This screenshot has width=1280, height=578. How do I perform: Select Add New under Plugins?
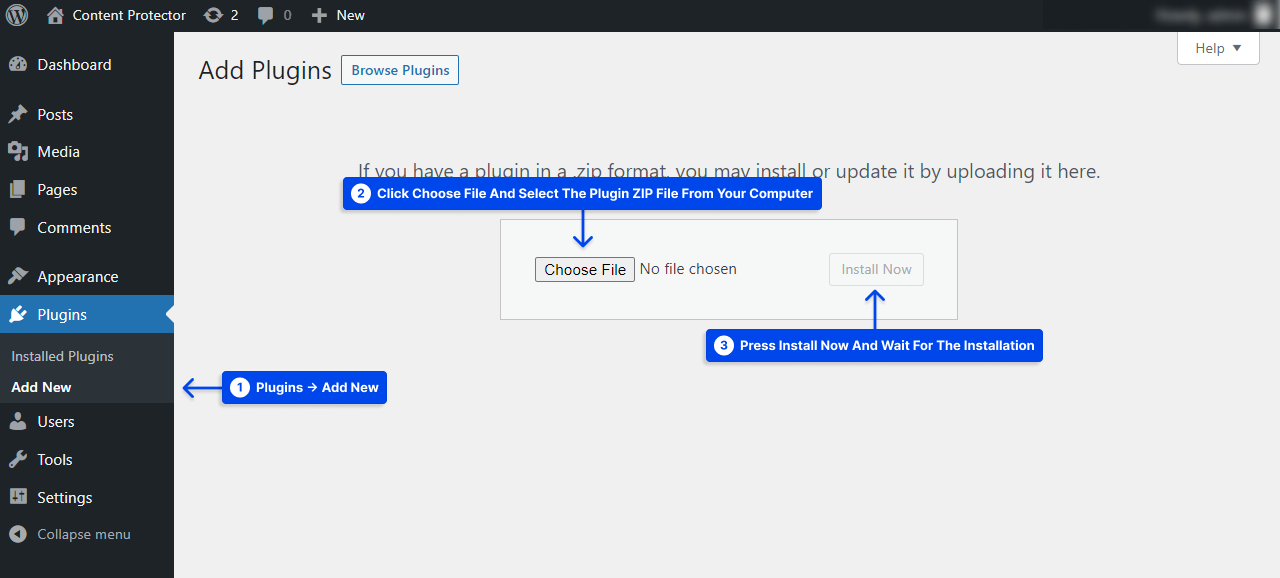41,387
